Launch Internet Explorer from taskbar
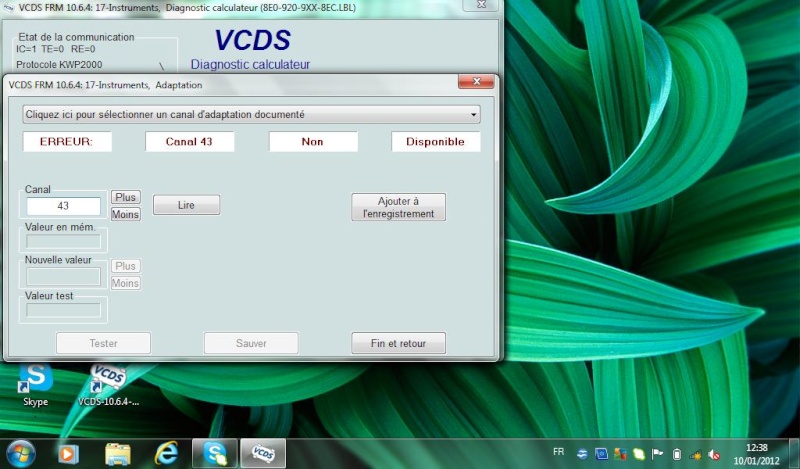Viewport: 800px width, 469px height. [167, 454]
